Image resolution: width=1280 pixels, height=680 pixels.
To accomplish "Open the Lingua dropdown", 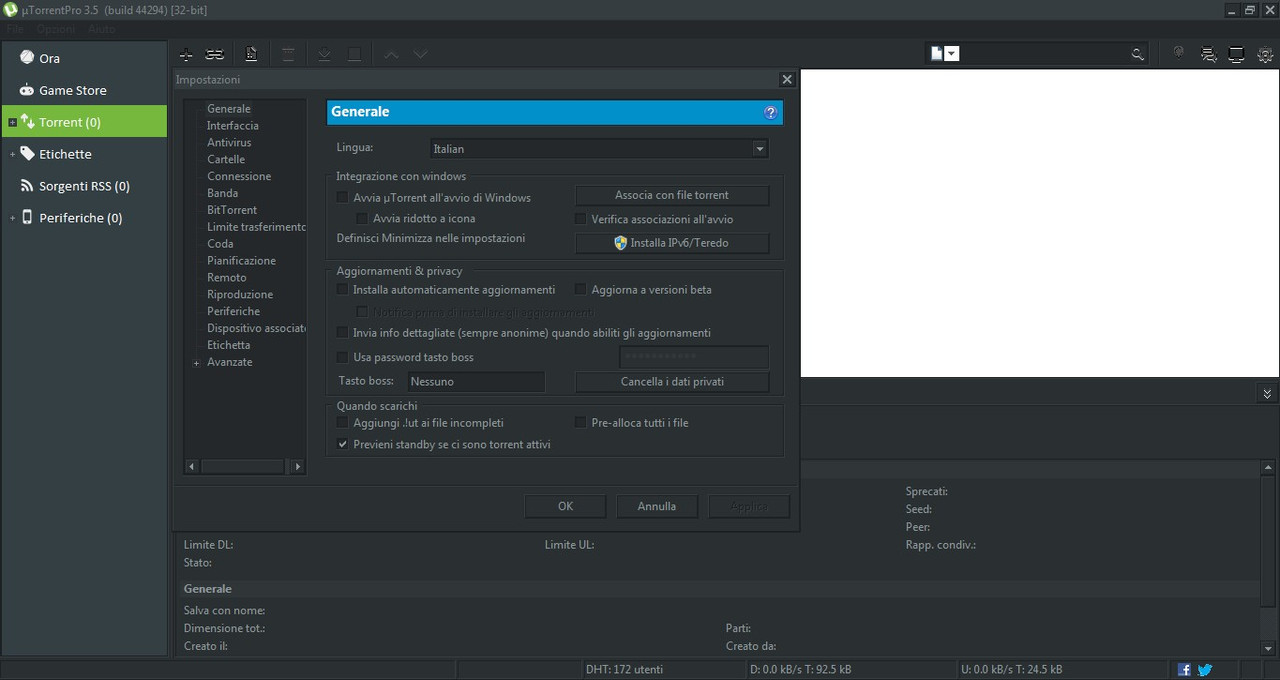I will (x=599, y=149).
